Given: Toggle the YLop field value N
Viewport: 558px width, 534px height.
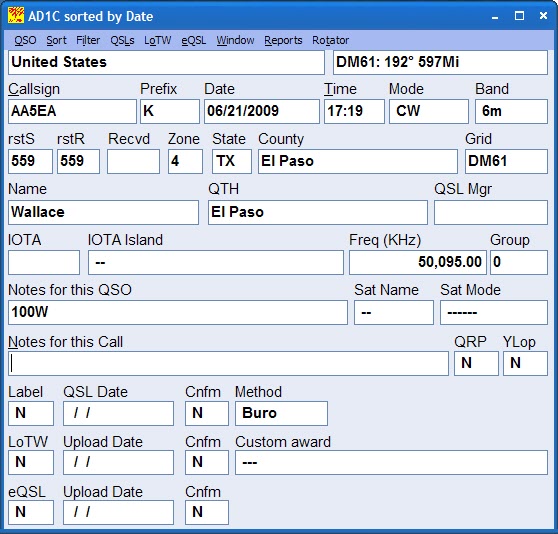Looking at the screenshot, I should 525,363.
